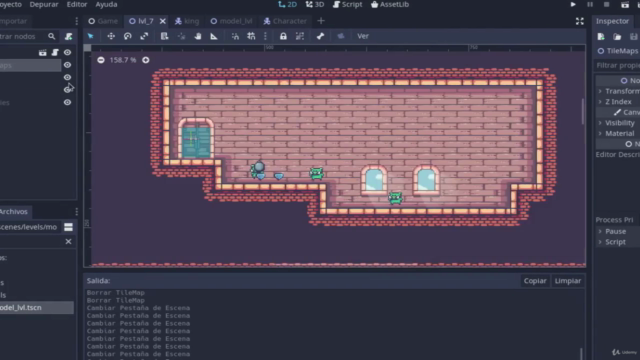Expand the Z Index section
This screenshot has width=640, height=360.
coord(618,102)
